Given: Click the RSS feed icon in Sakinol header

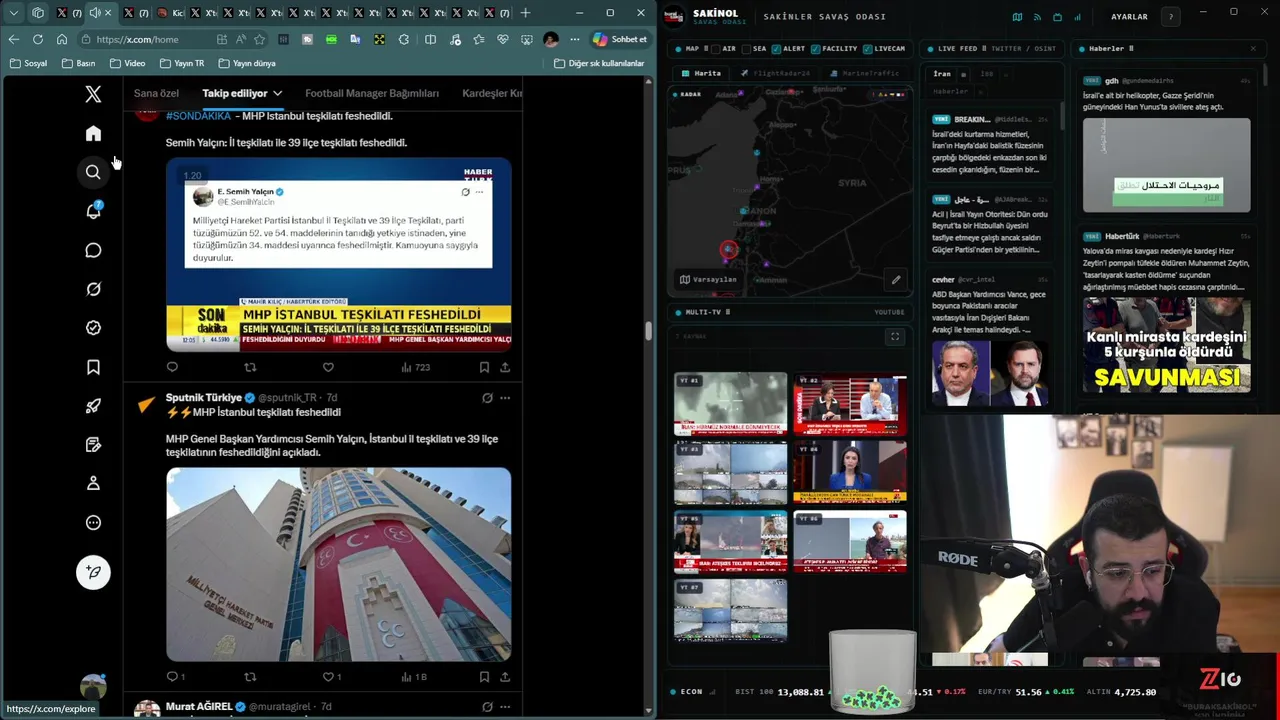Looking at the screenshot, I should [1037, 17].
